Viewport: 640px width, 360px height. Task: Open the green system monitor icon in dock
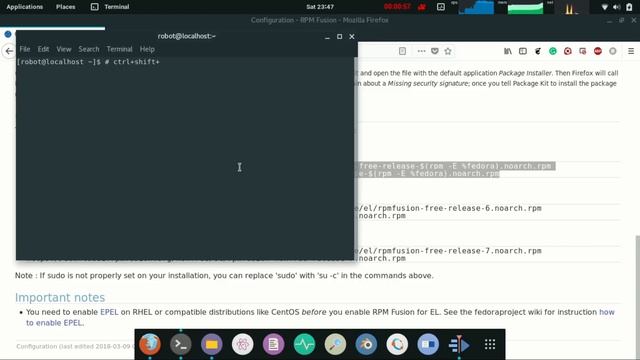coord(304,344)
